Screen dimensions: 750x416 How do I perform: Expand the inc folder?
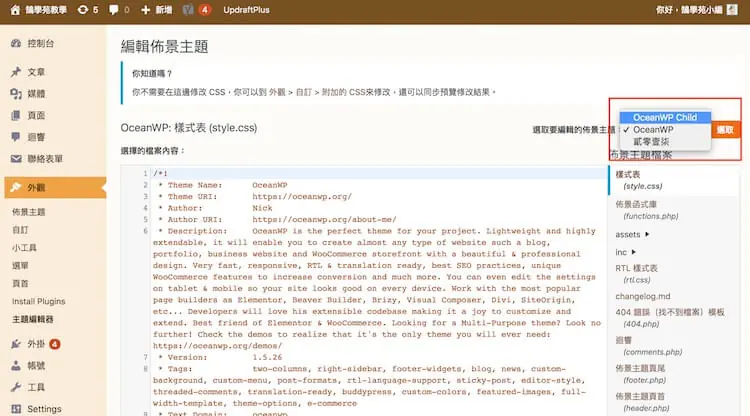point(626,252)
